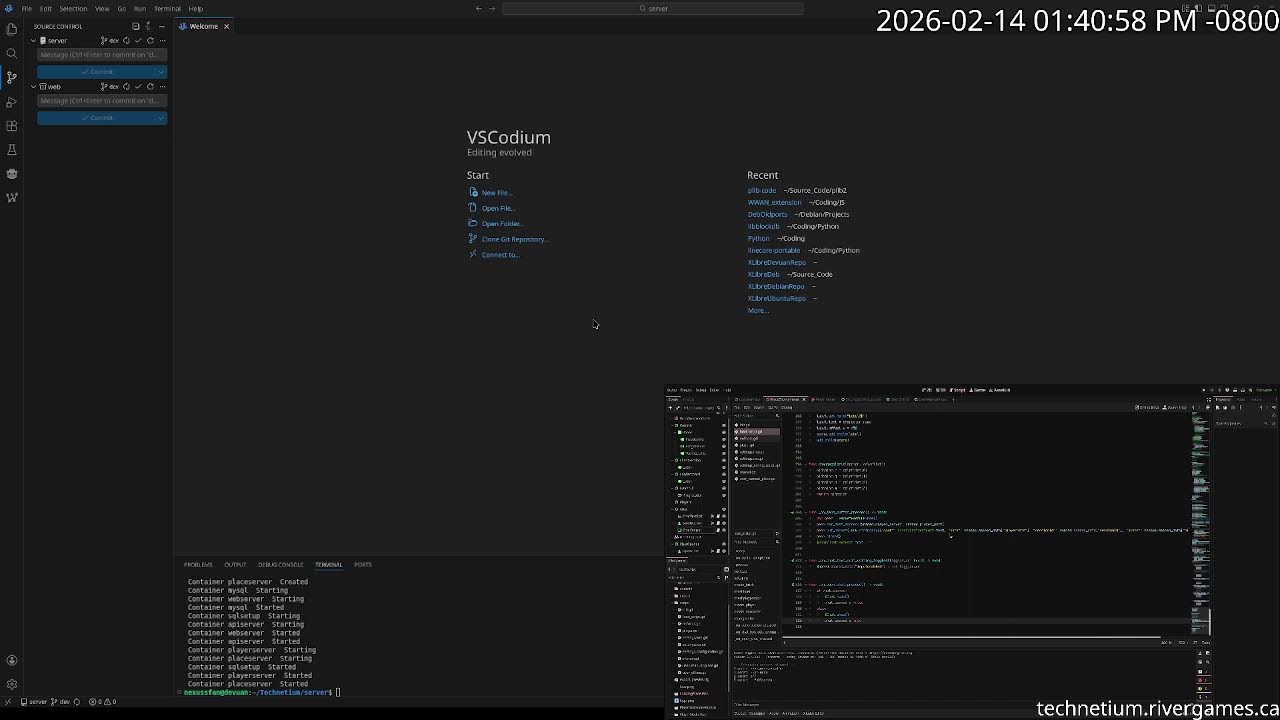Open the Run menu

pos(140,9)
